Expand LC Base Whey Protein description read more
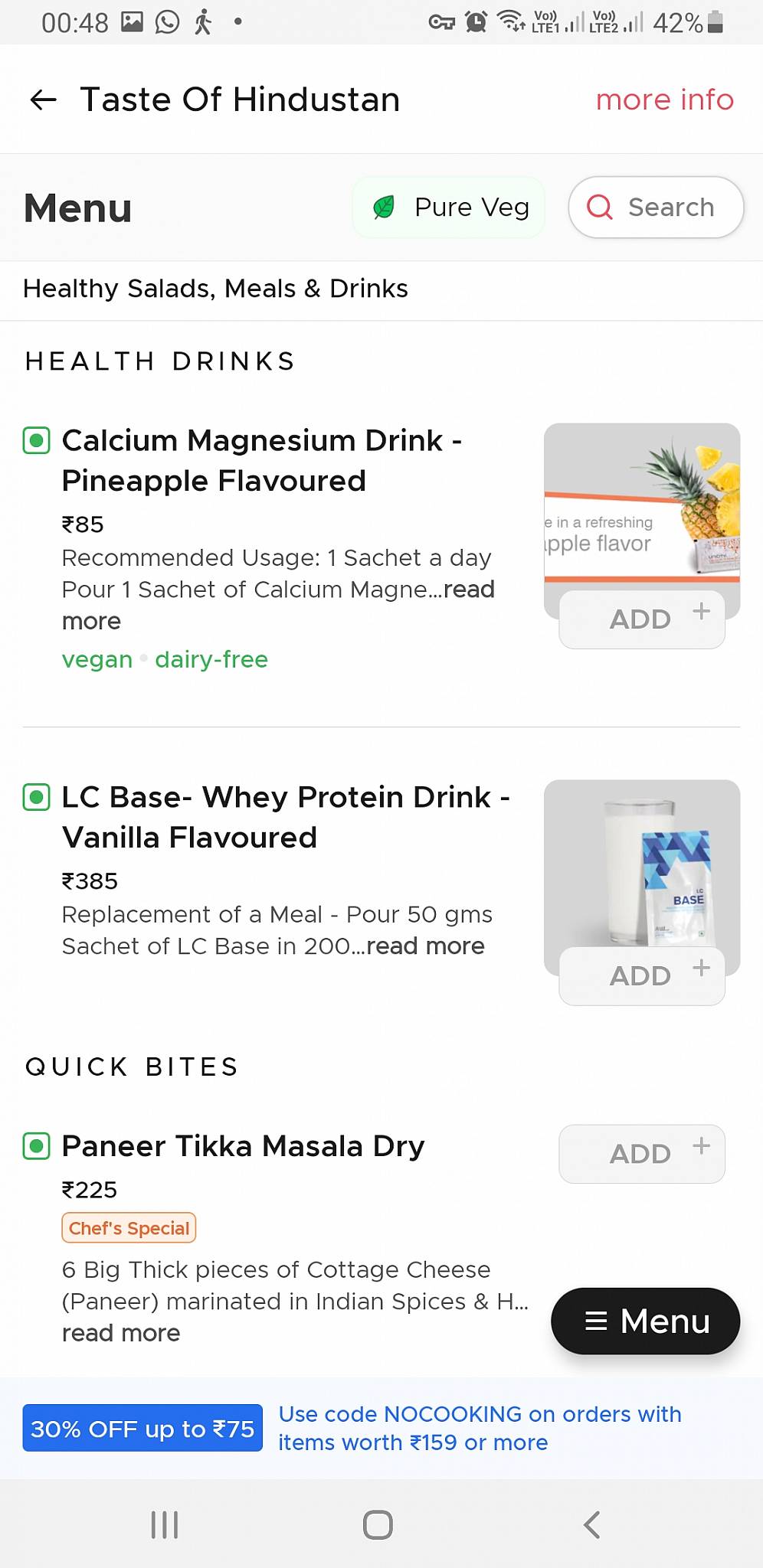 pos(425,946)
